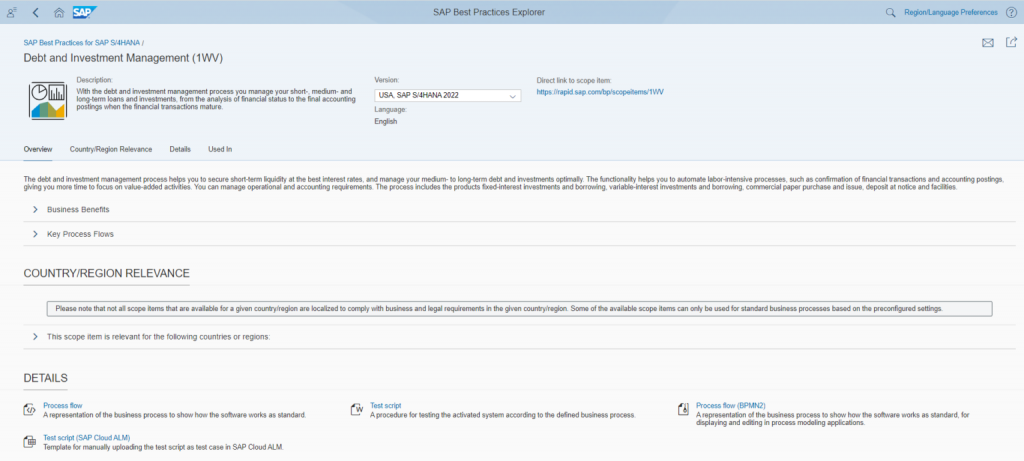Click the SAP Best Practices Explorer title
This screenshot has height=461, width=1024.
[x=489, y=12]
